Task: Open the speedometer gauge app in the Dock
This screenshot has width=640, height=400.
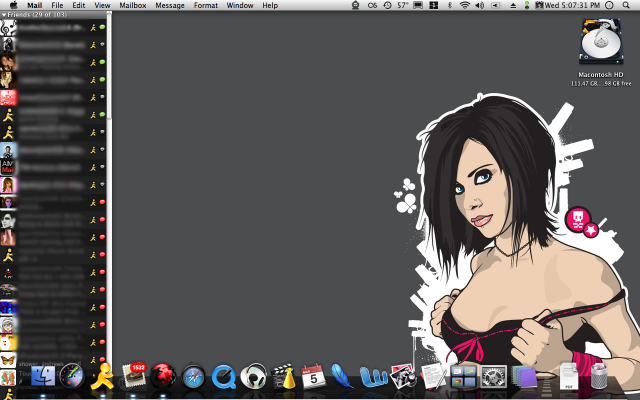Action: 72,376
